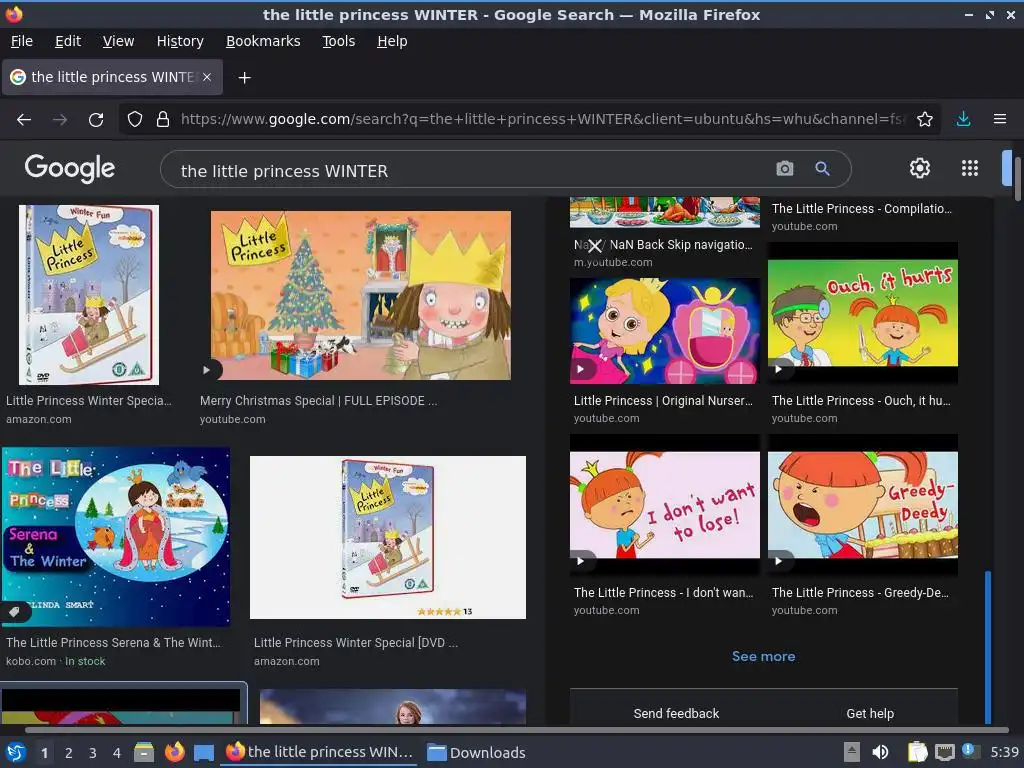Click the Get help button
The image size is (1024, 768).
870,713
